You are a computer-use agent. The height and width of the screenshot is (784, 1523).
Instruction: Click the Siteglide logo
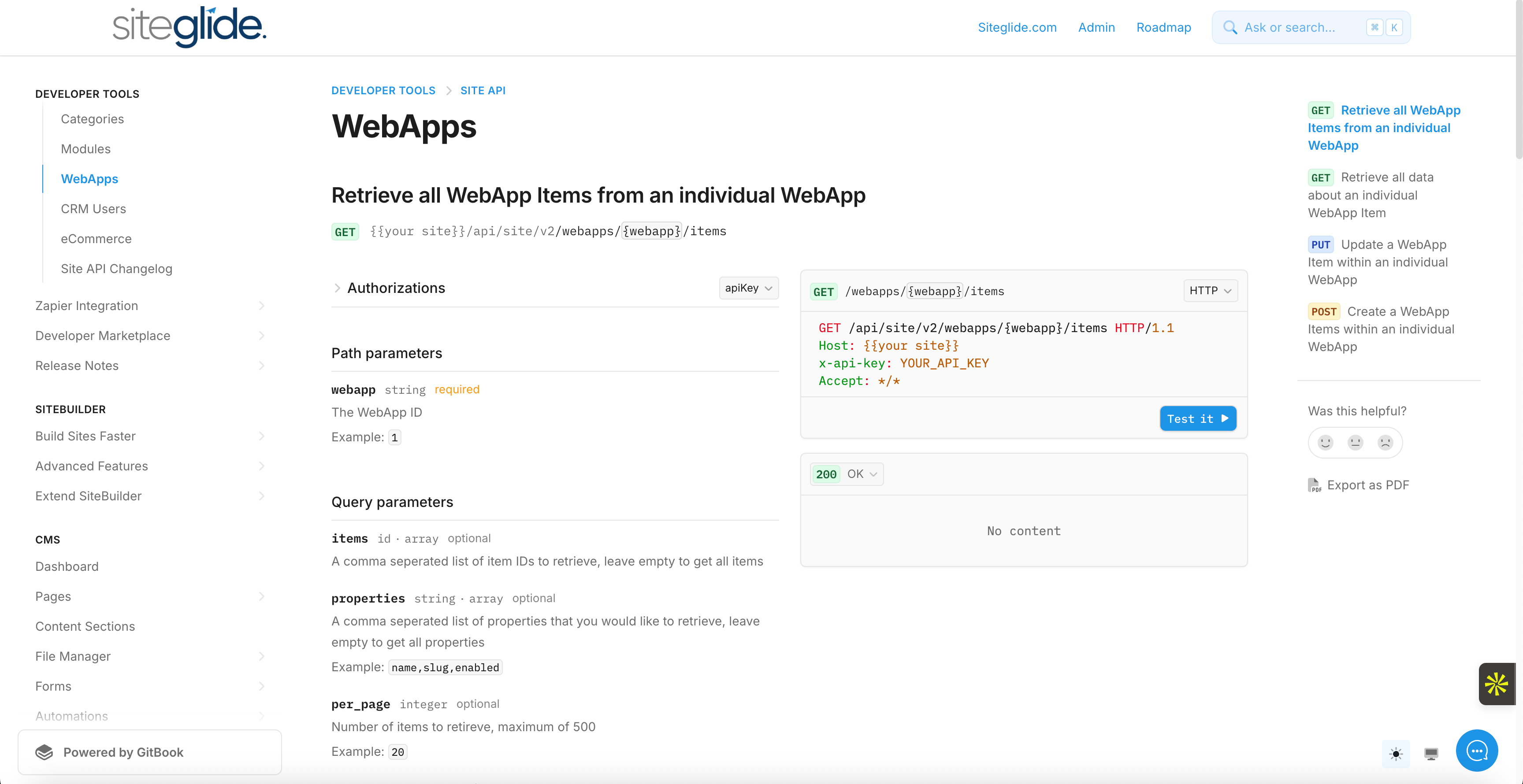pos(189,27)
